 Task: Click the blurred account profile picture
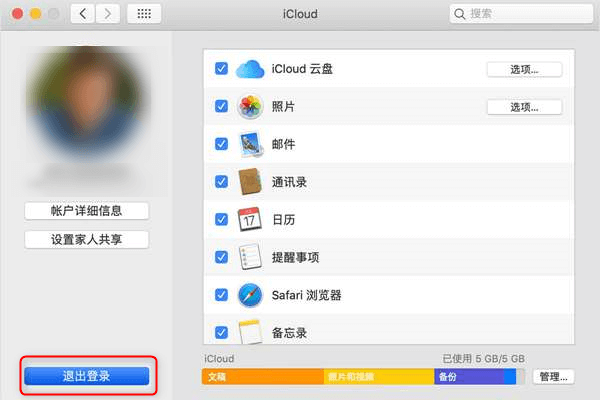[x=88, y=105]
